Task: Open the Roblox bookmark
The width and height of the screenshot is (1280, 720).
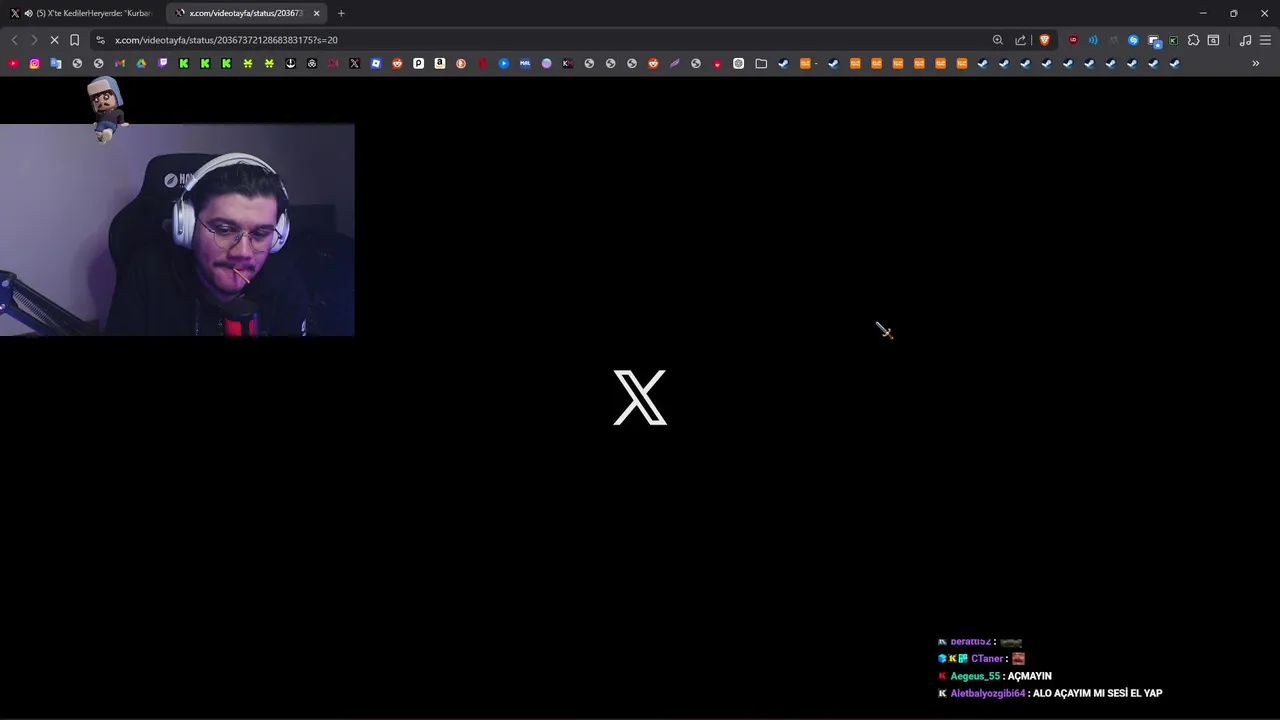Action: [375, 63]
